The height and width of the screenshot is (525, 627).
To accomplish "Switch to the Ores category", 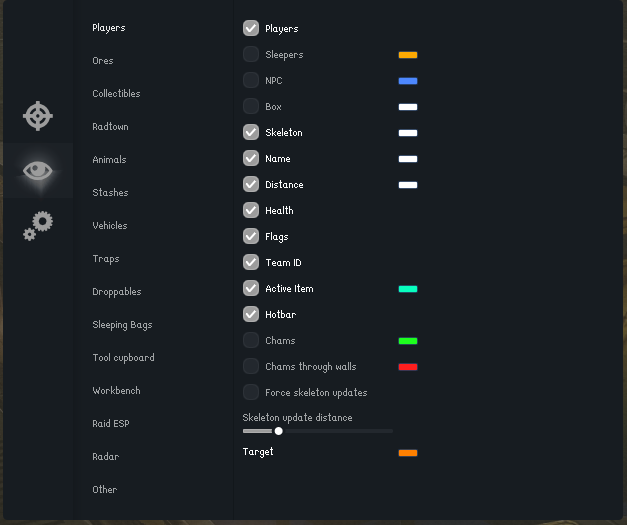I will (103, 61).
